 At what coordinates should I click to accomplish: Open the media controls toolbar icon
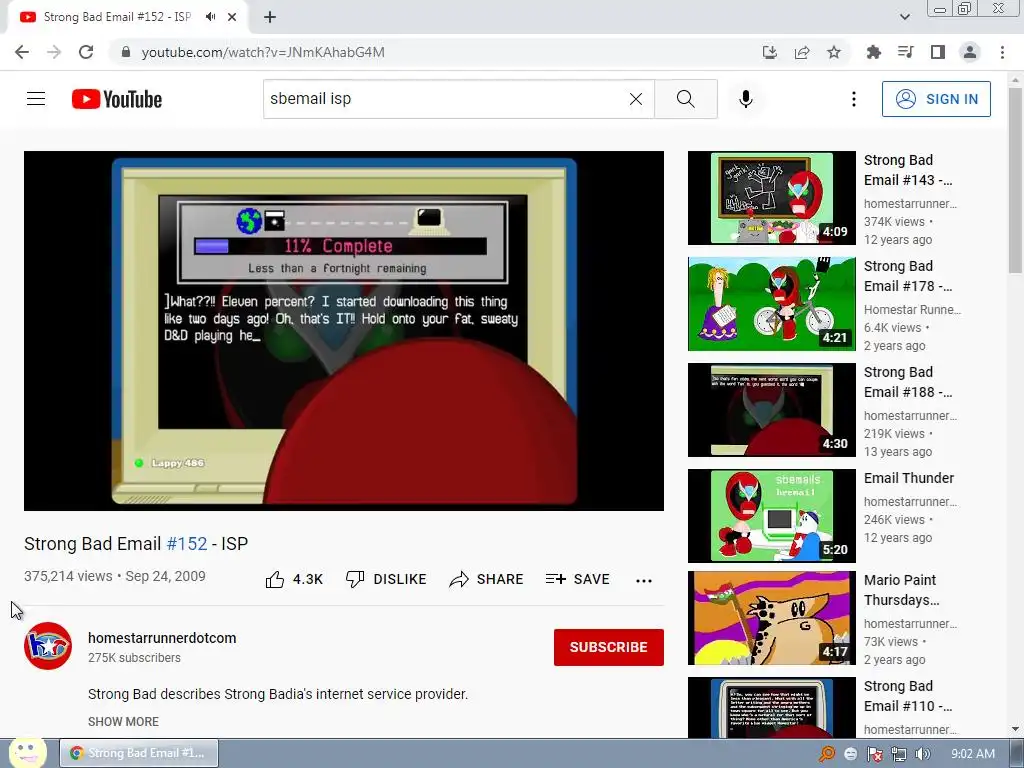[x=906, y=52]
